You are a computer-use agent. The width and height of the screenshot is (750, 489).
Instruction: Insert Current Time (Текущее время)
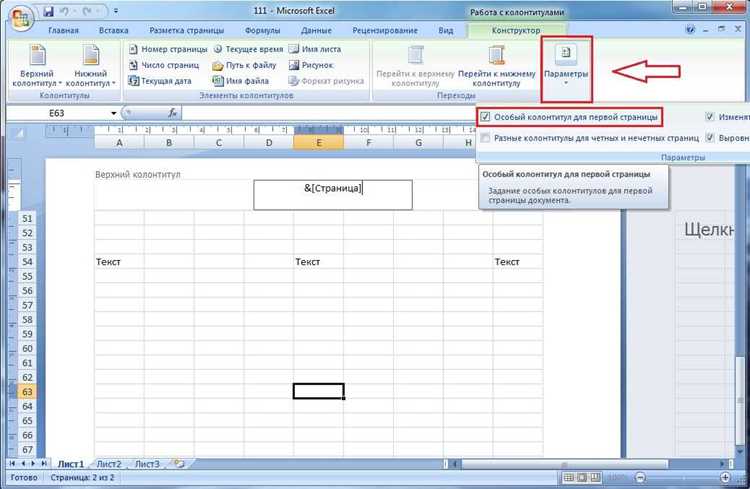(248, 49)
